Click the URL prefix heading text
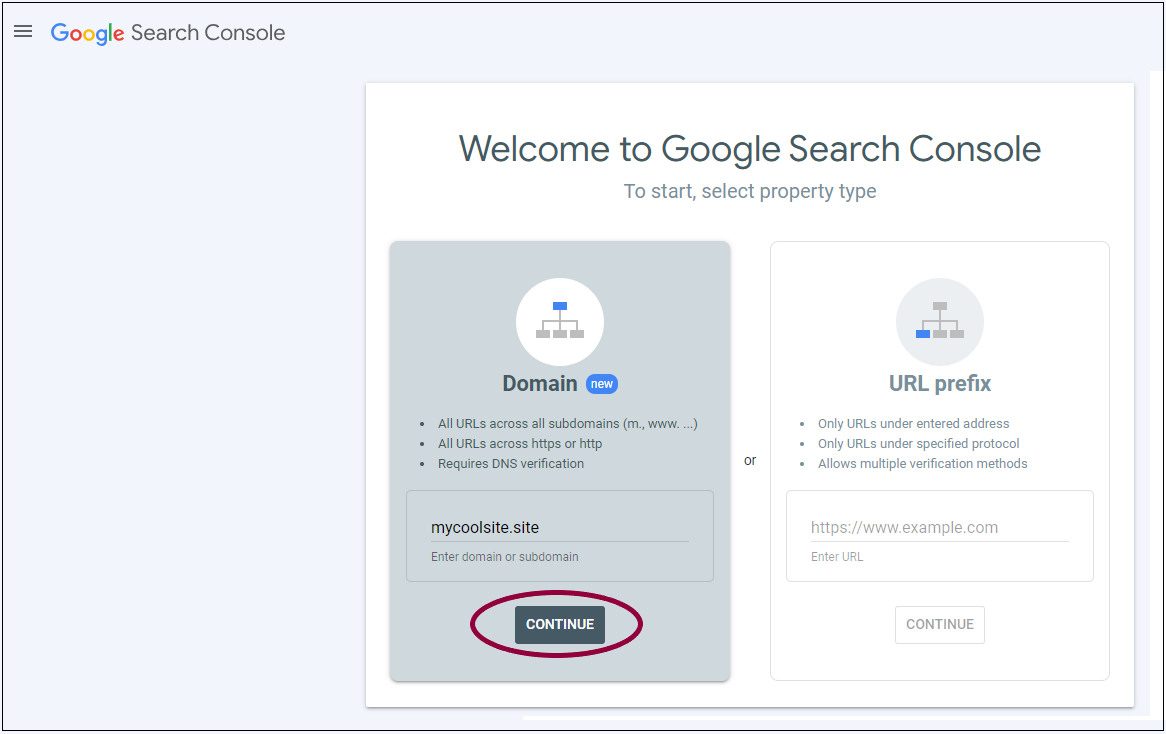This screenshot has width=1166, height=734. [x=940, y=384]
